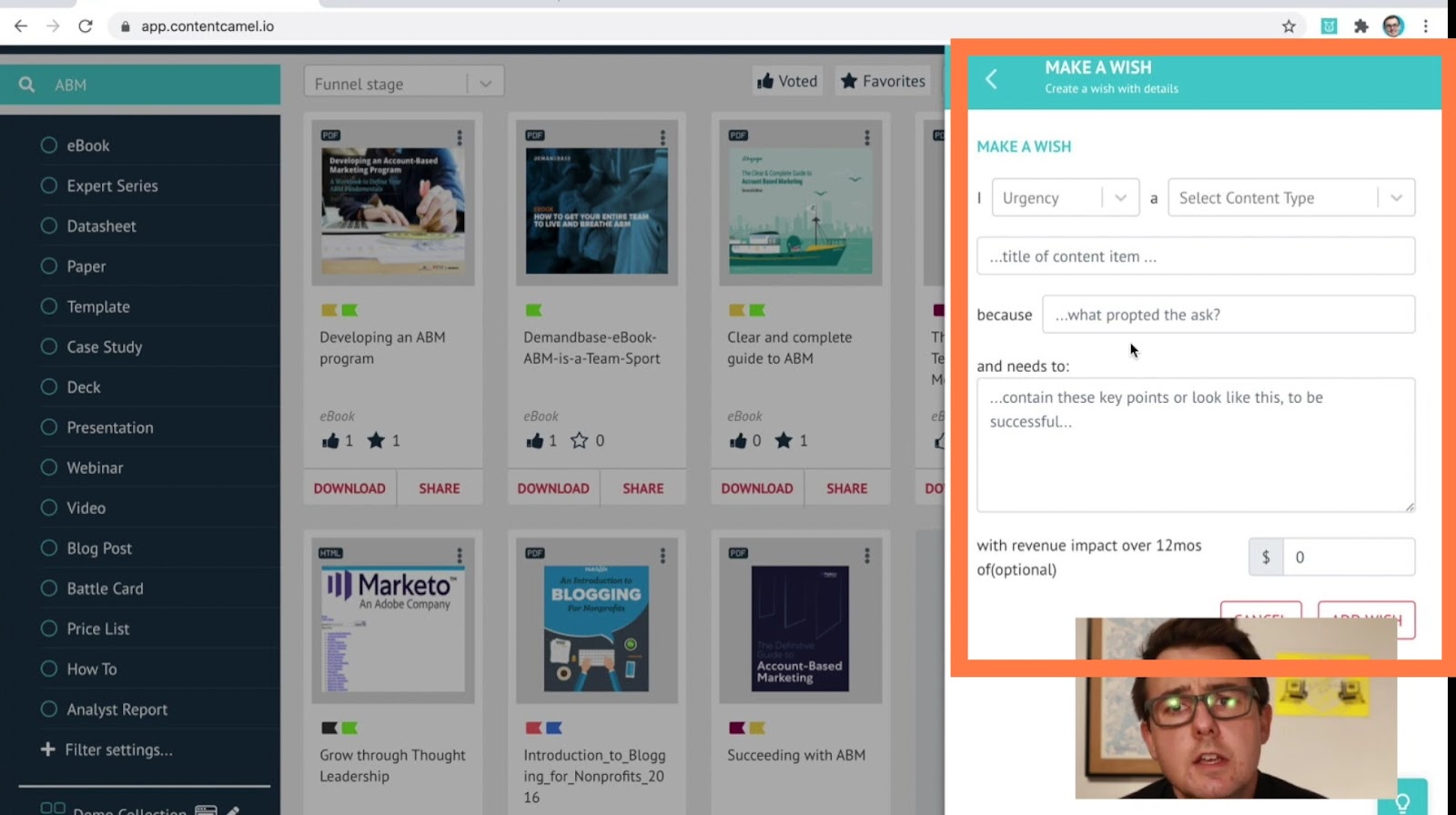Open Developing an ABM program thumbnail
This screenshot has width=1456, height=815.
[393, 203]
